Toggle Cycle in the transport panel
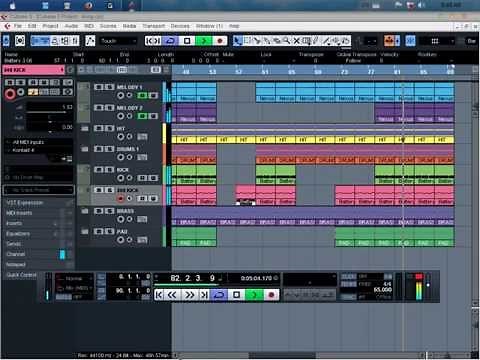Image resolution: width=480 pixels, height=360 pixels. [x=219, y=295]
